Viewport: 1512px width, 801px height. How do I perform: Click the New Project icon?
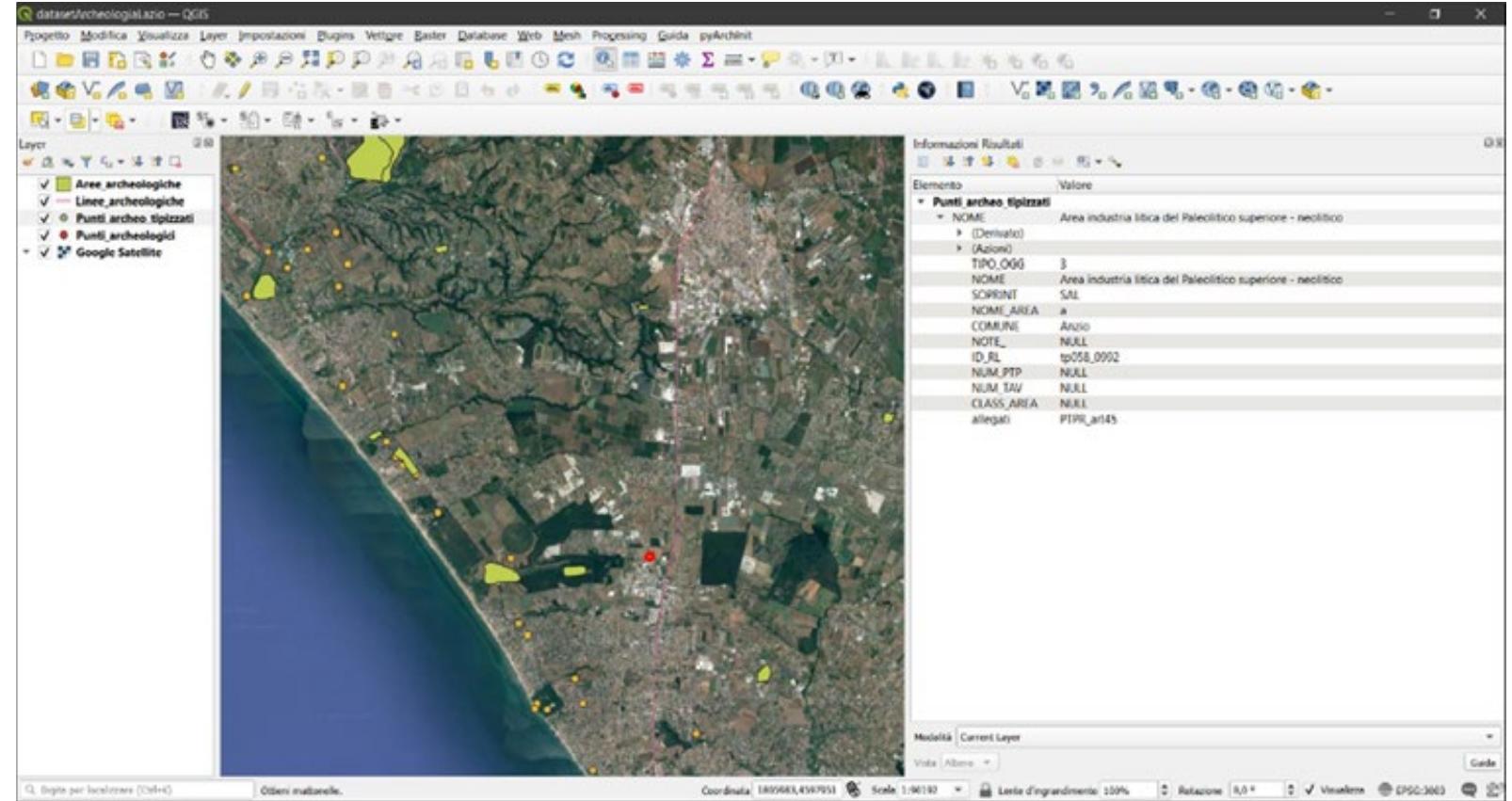coord(40,60)
